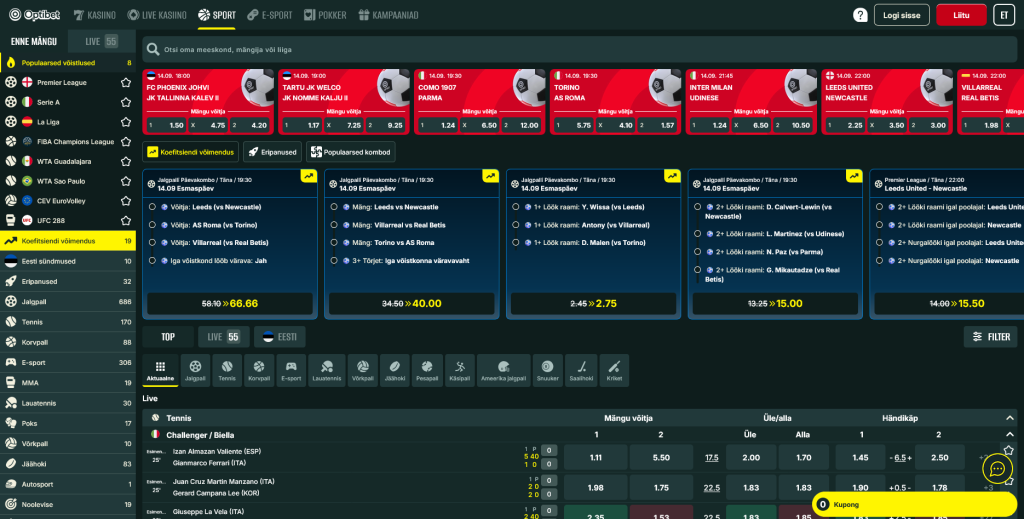Open Korvpall in the sidebar list
The width and height of the screenshot is (1024, 519).
tap(68, 342)
